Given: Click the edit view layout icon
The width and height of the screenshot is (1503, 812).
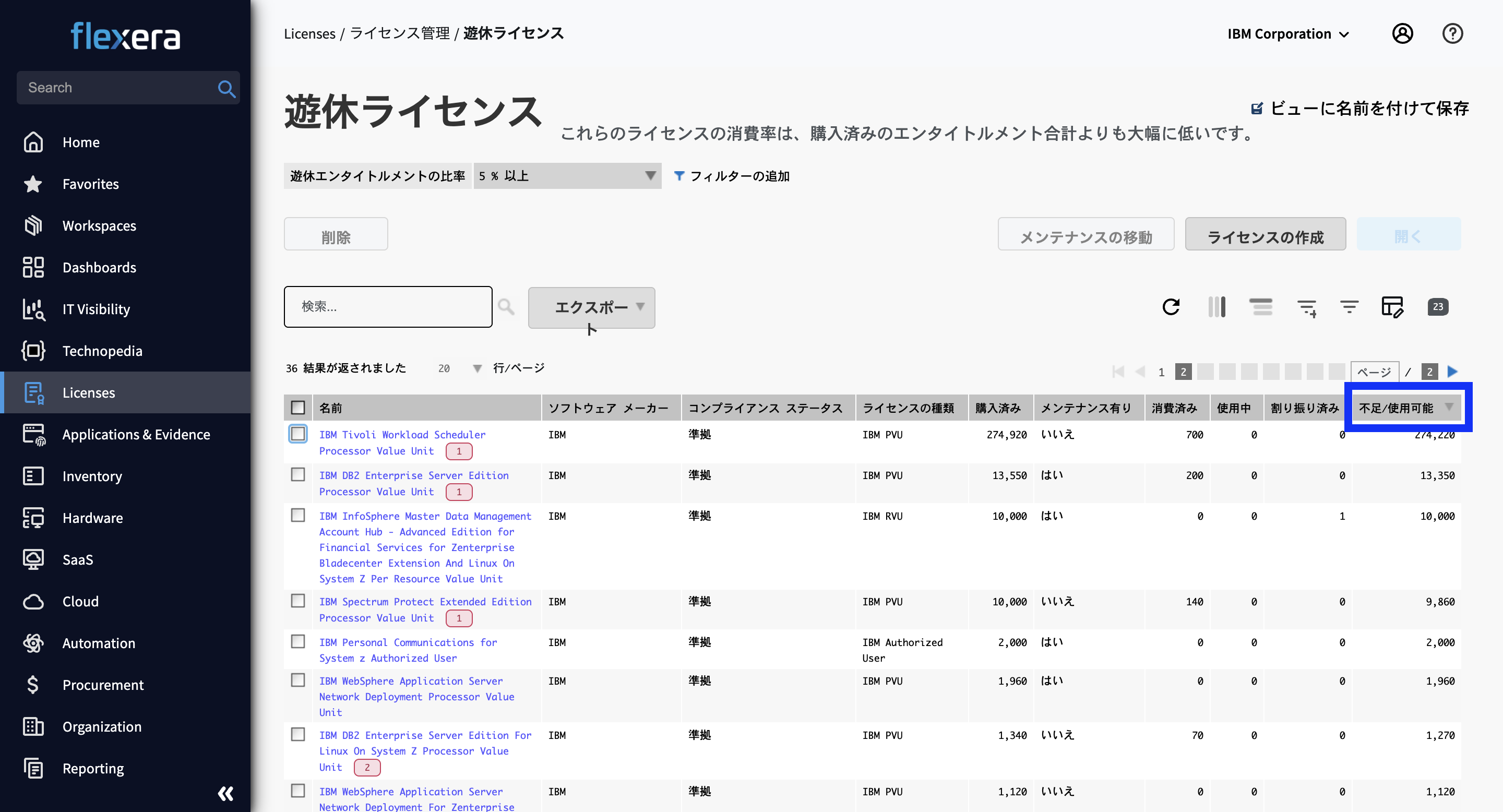Looking at the screenshot, I should click(x=1393, y=307).
